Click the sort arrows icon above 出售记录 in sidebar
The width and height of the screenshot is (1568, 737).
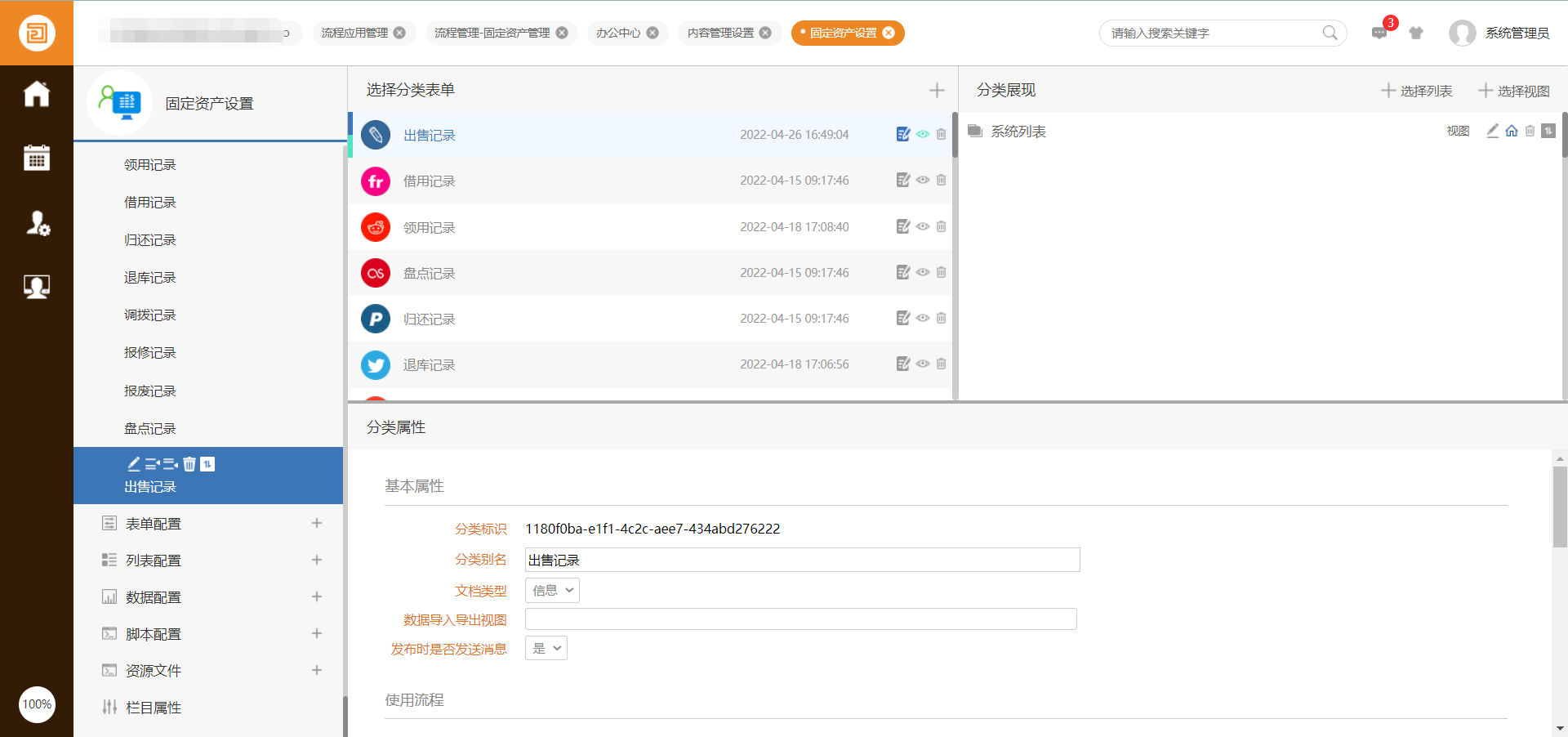[207, 464]
